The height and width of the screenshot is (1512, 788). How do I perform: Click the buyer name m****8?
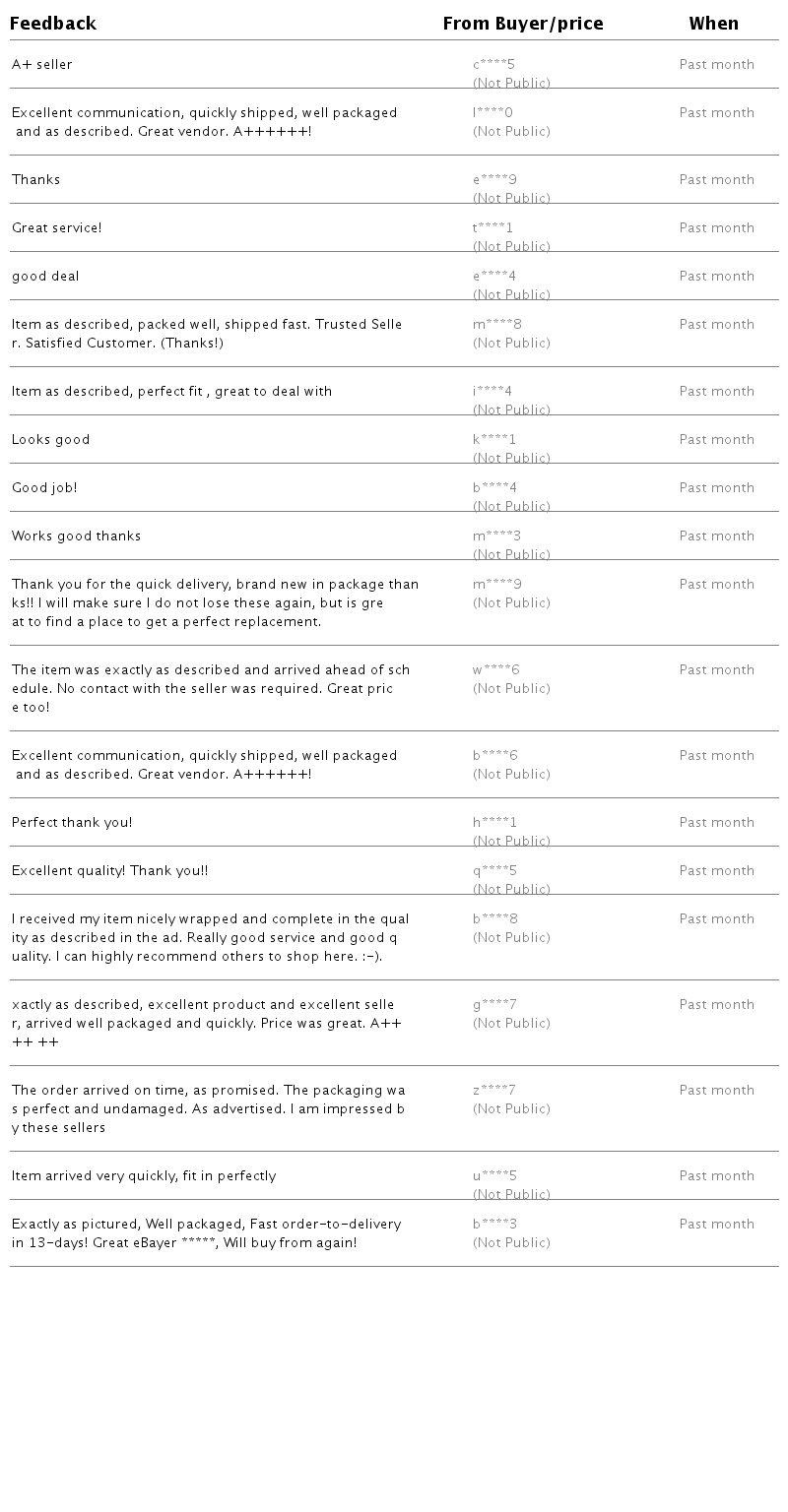pyautogui.click(x=496, y=325)
